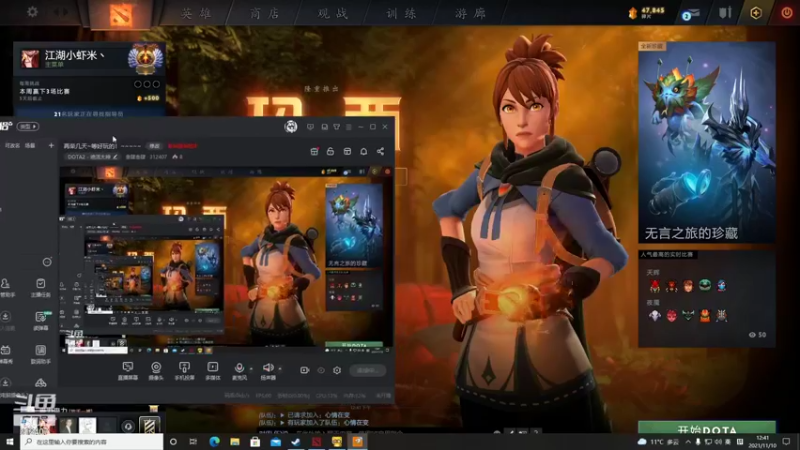Open File Explorer from taskbar
The height and width of the screenshot is (450, 800).
pyautogui.click(x=235, y=442)
